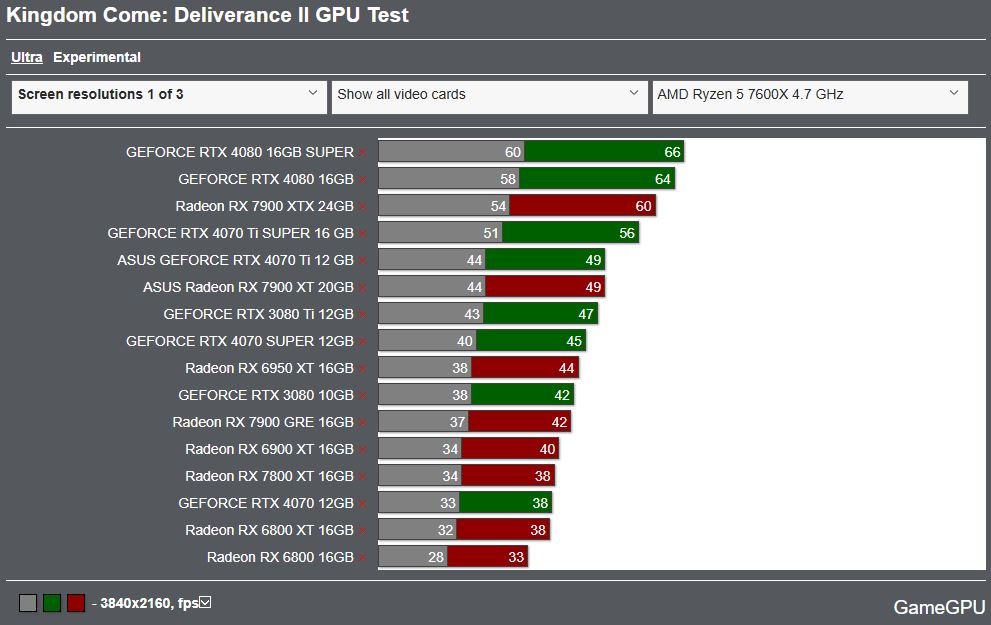
Task: Open the AMD Ryzen 5 7600X processor dropdown
Action: (x=810, y=97)
